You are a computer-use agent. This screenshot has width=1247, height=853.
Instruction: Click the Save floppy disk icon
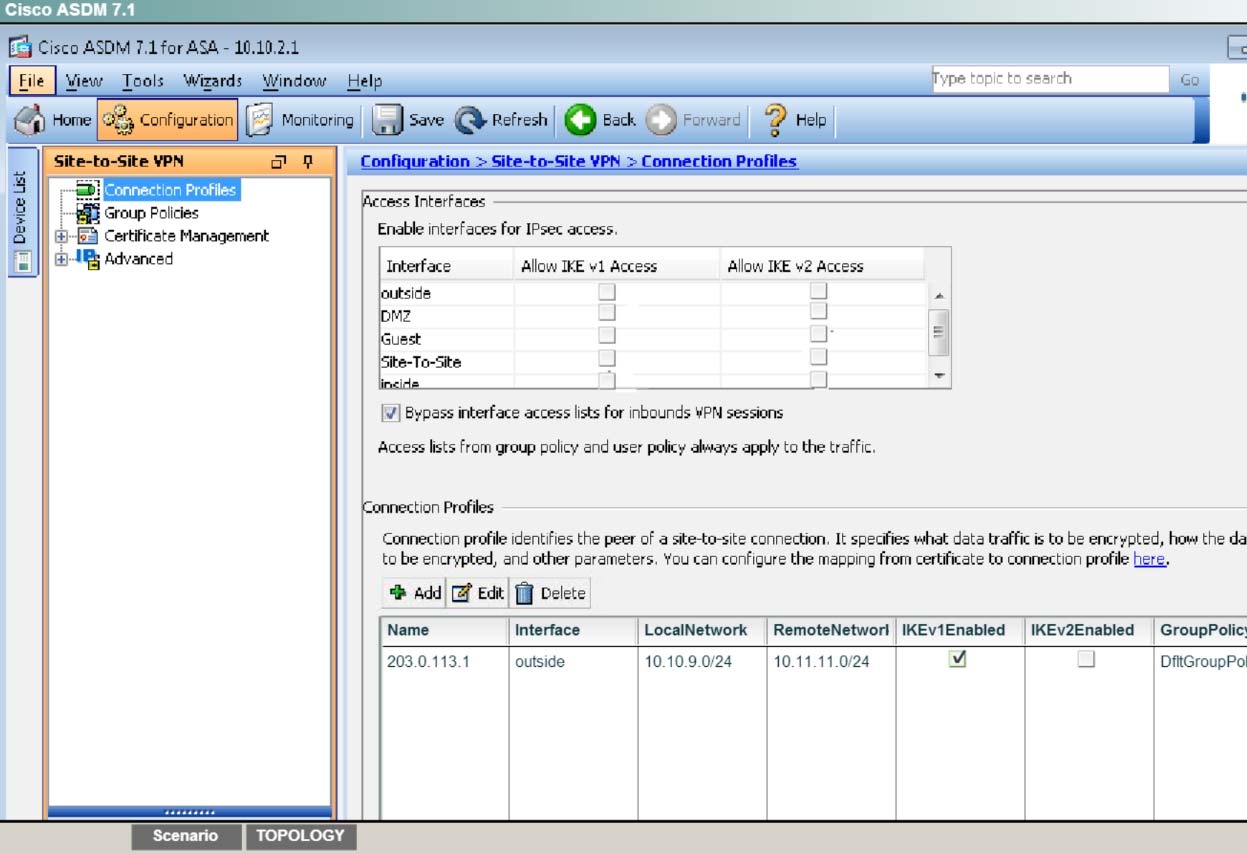pyautogui.click(x=387, y=120)
